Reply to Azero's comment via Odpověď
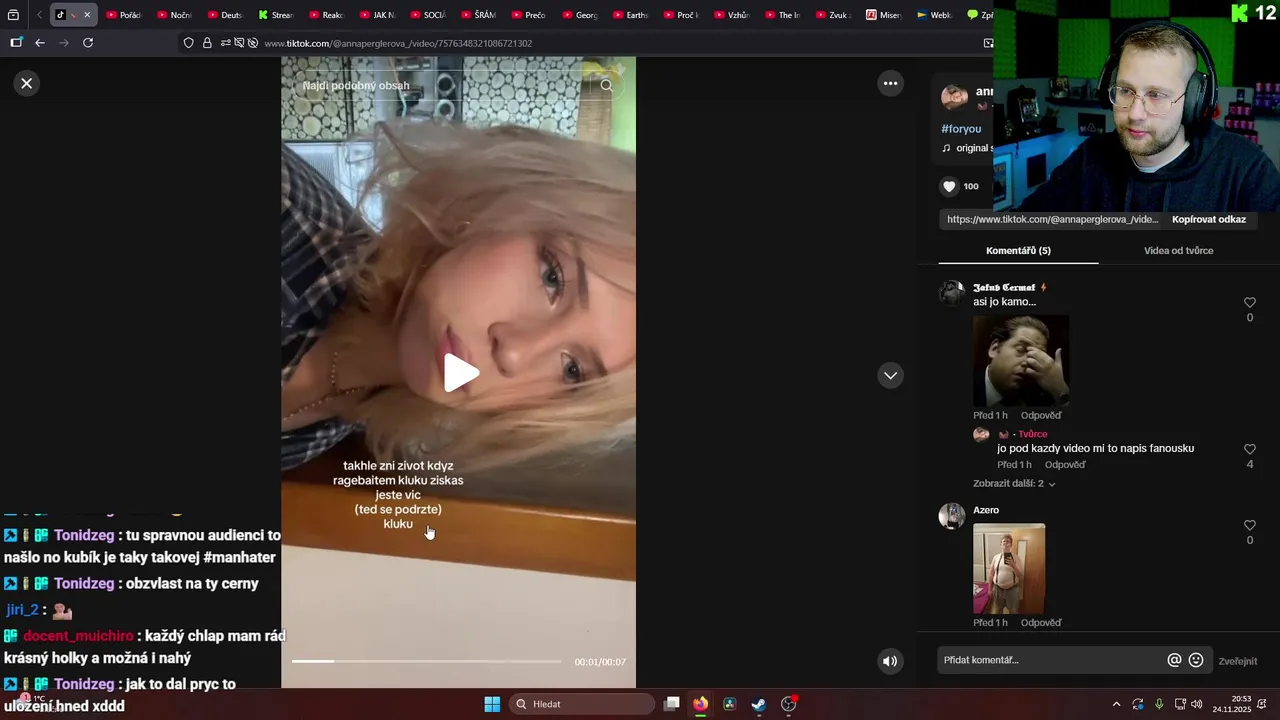Screen dimensions: 1280x720 [x=1041, y=622]
